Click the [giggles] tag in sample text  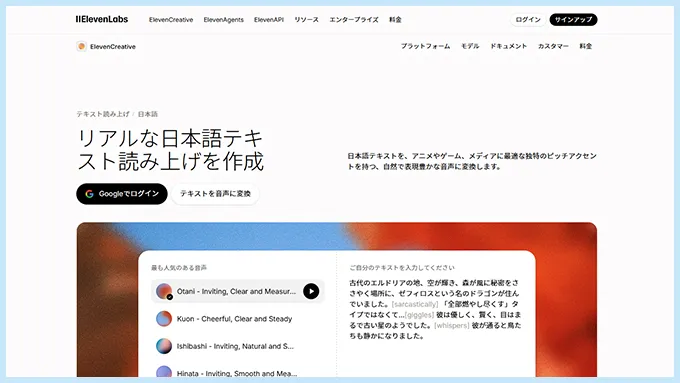[x=419, y=314]
